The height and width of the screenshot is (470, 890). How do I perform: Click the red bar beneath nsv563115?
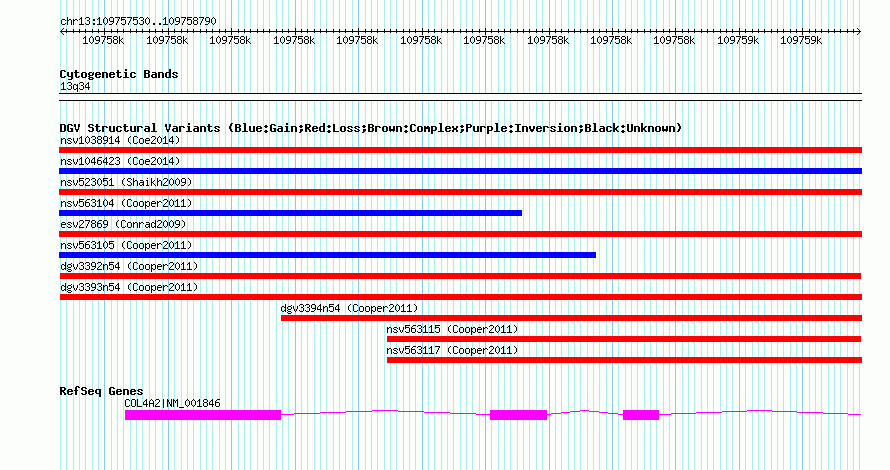coord(624,339)
